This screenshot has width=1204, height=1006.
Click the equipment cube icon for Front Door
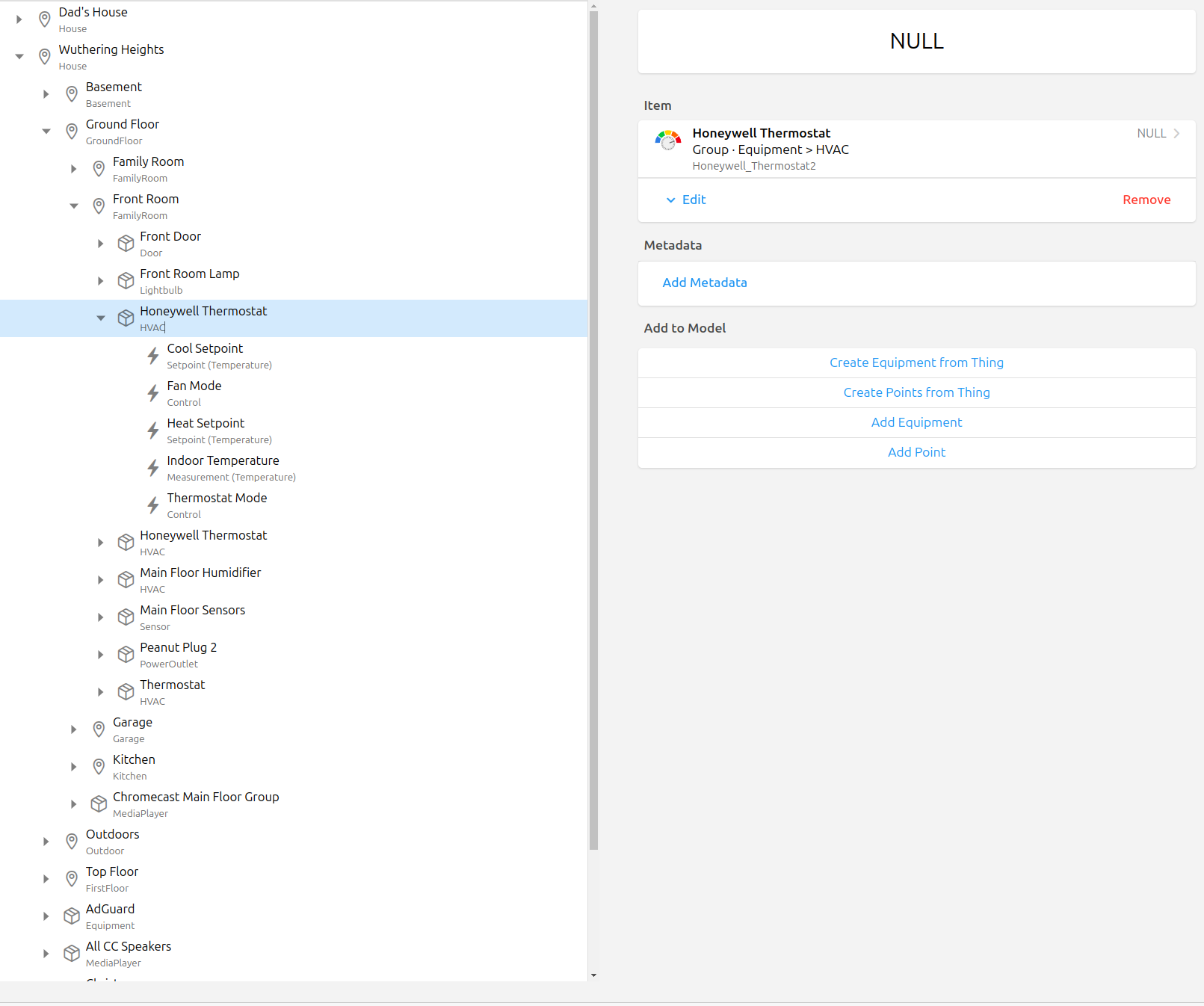coord(126,244)
